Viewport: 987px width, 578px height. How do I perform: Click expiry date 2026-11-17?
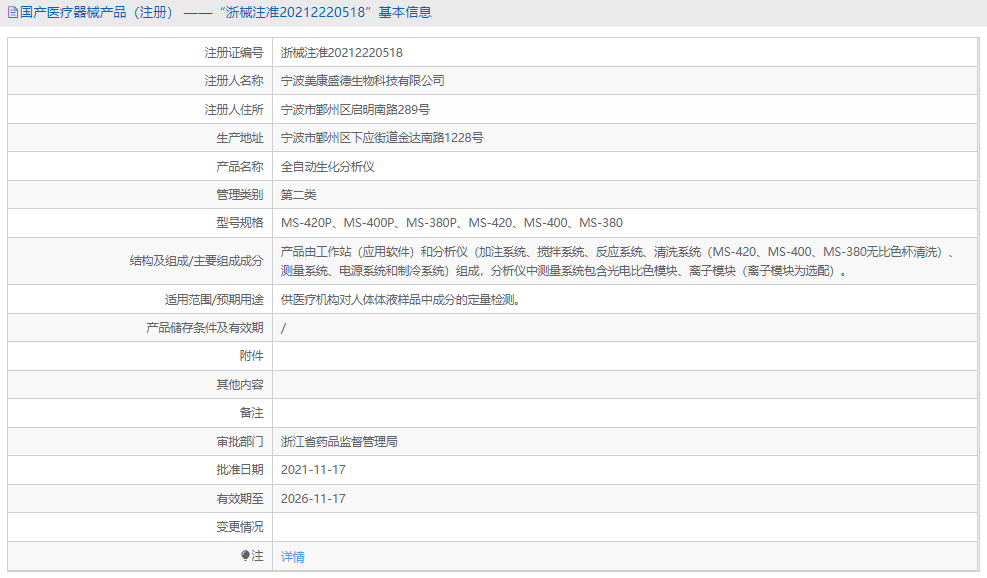click(313, 499)
